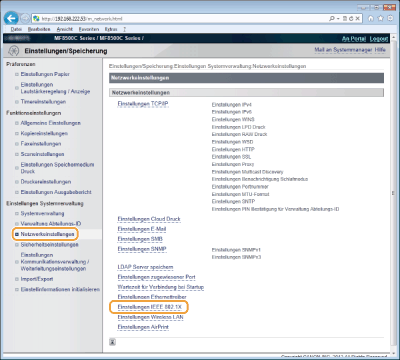Click the Einstellungen/Speicherung gear icon

tap(13, 51)
